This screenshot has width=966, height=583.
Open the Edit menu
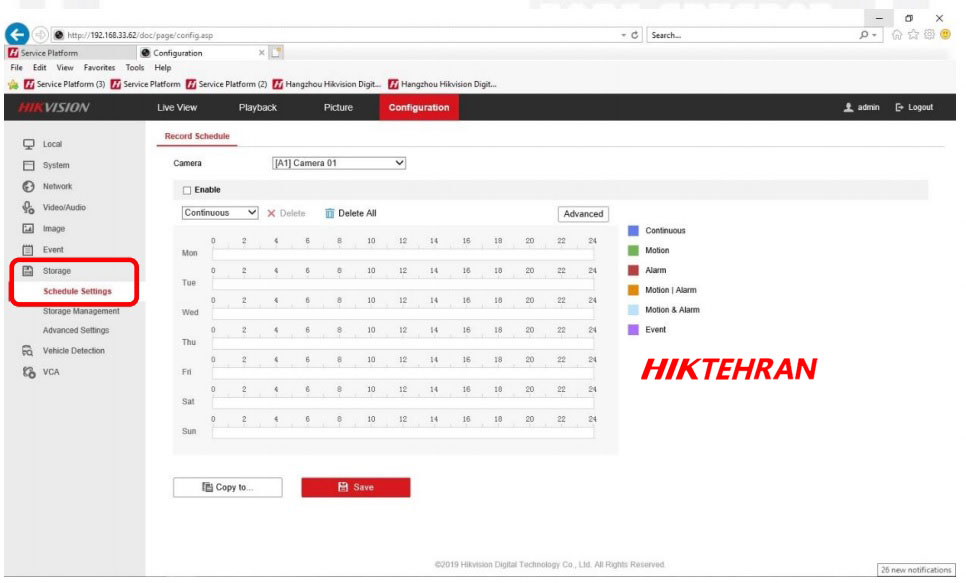39,68
